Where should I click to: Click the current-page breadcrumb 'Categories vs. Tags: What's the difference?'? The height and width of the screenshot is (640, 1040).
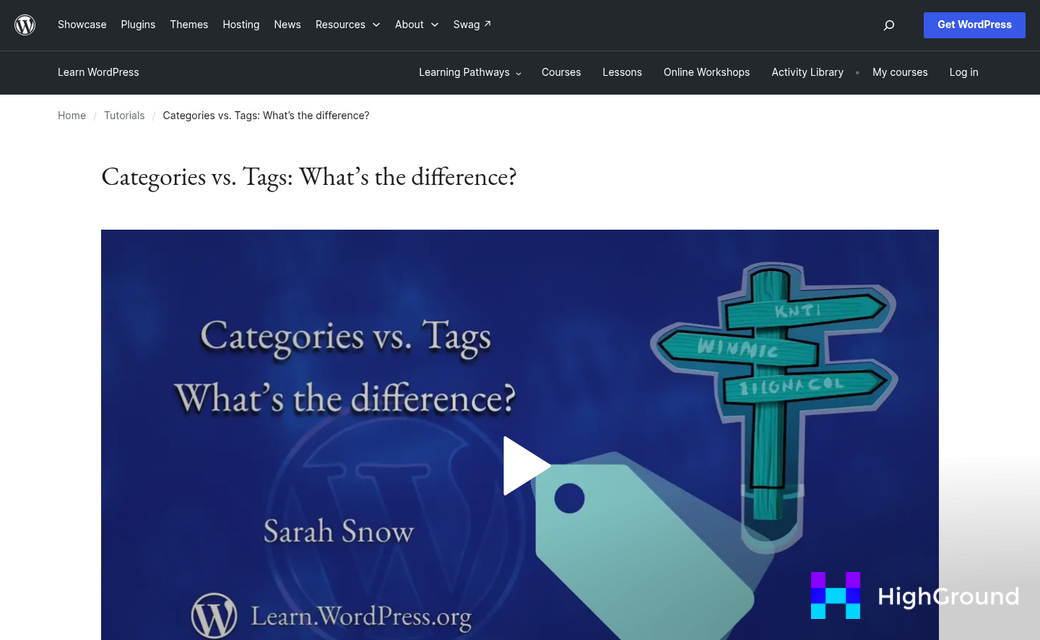tap(266, 115)
